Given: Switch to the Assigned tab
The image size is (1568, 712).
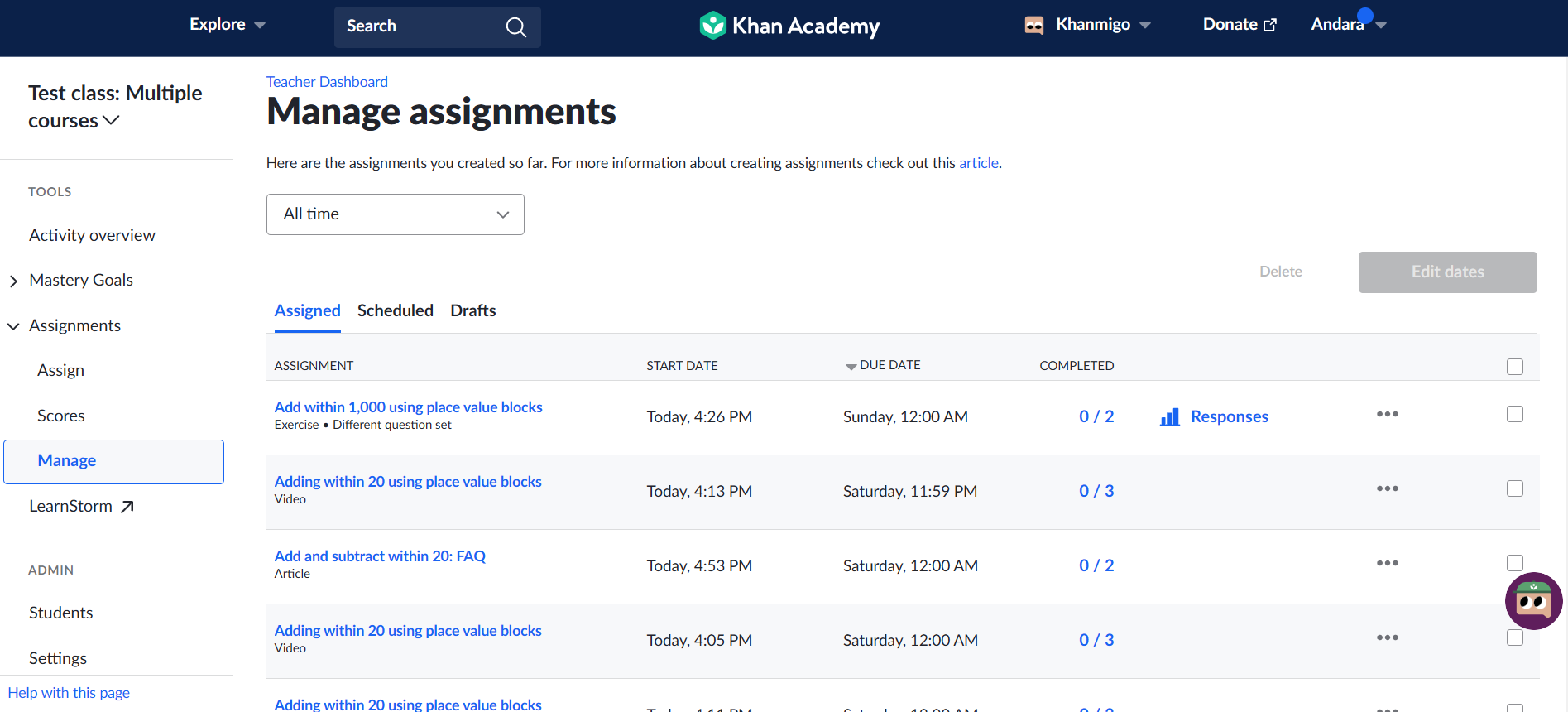Looking at the screenshot, I should pos(308,310).
